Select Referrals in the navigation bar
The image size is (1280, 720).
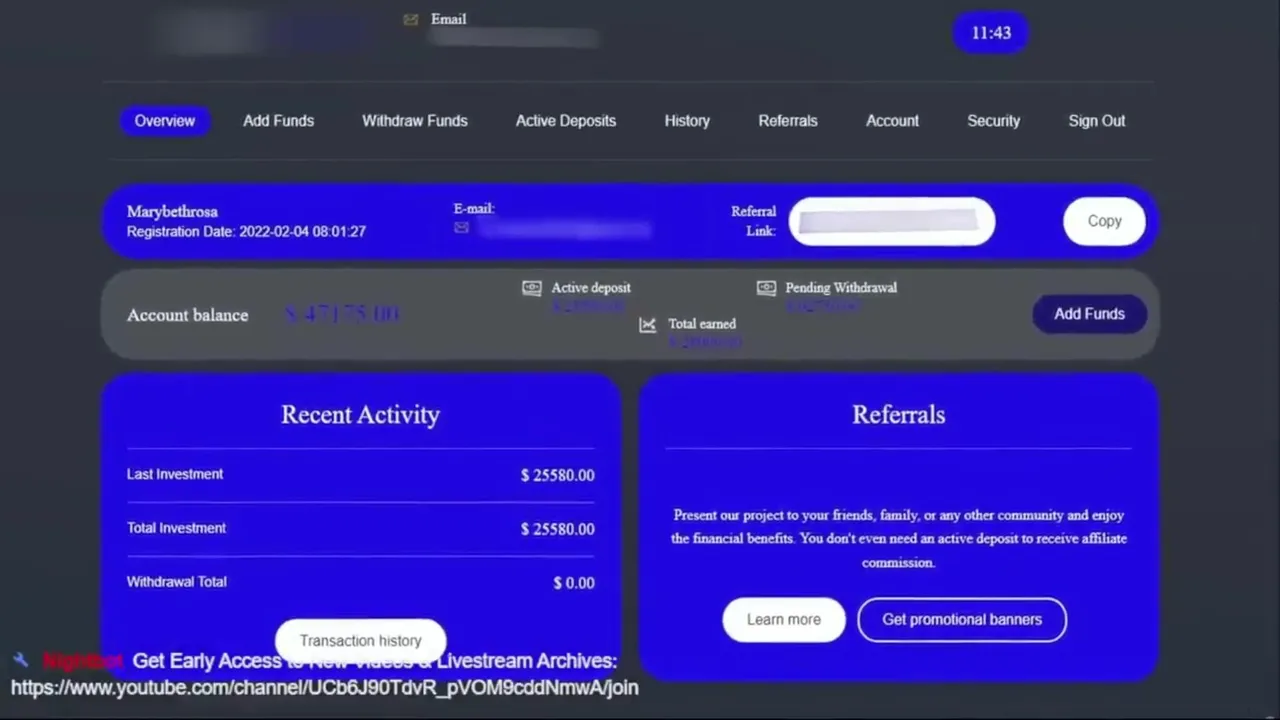(788, 121)
